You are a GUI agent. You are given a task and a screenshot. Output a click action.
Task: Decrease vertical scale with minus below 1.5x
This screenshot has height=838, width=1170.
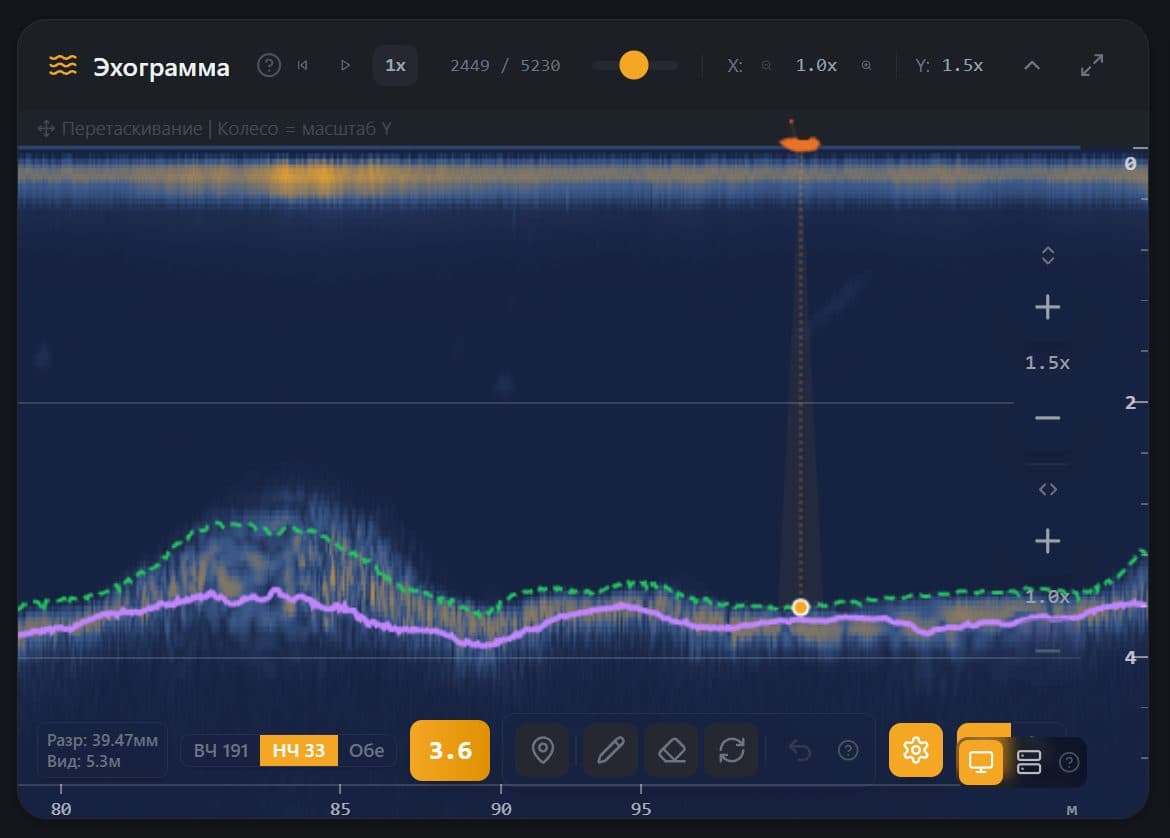[x=1048, y=418]
